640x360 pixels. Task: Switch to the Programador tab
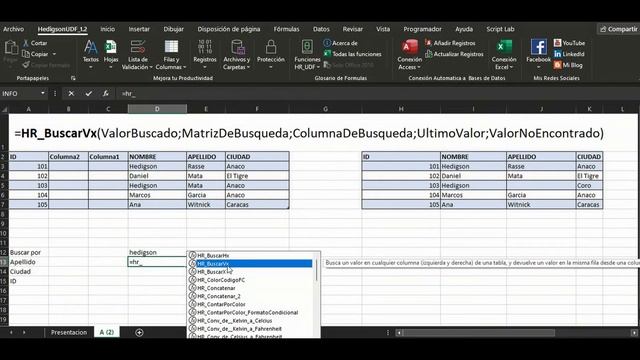(422, 29)
